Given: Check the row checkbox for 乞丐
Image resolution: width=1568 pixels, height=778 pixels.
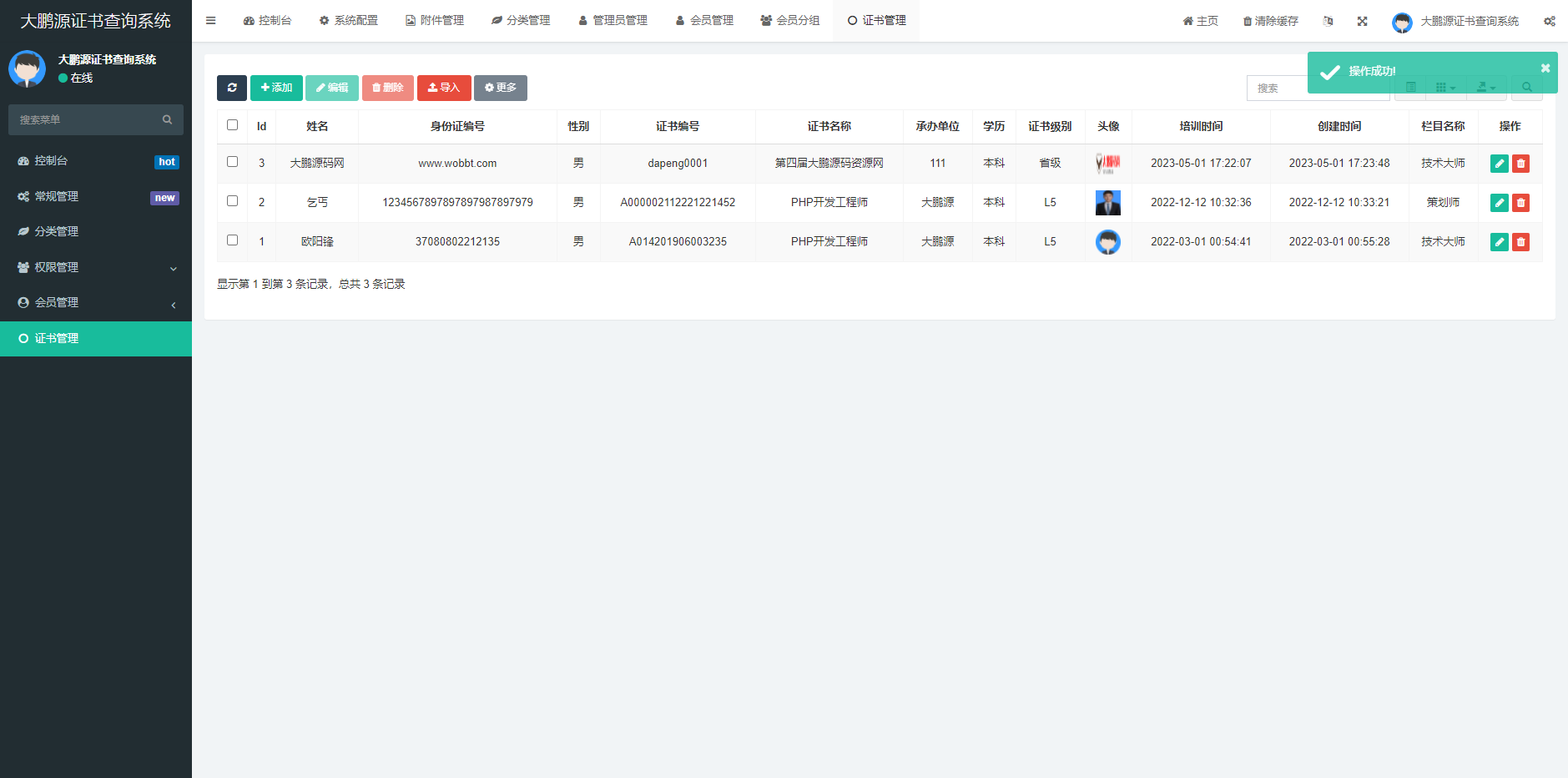Looking at the screenshot, I should point(232,202).
